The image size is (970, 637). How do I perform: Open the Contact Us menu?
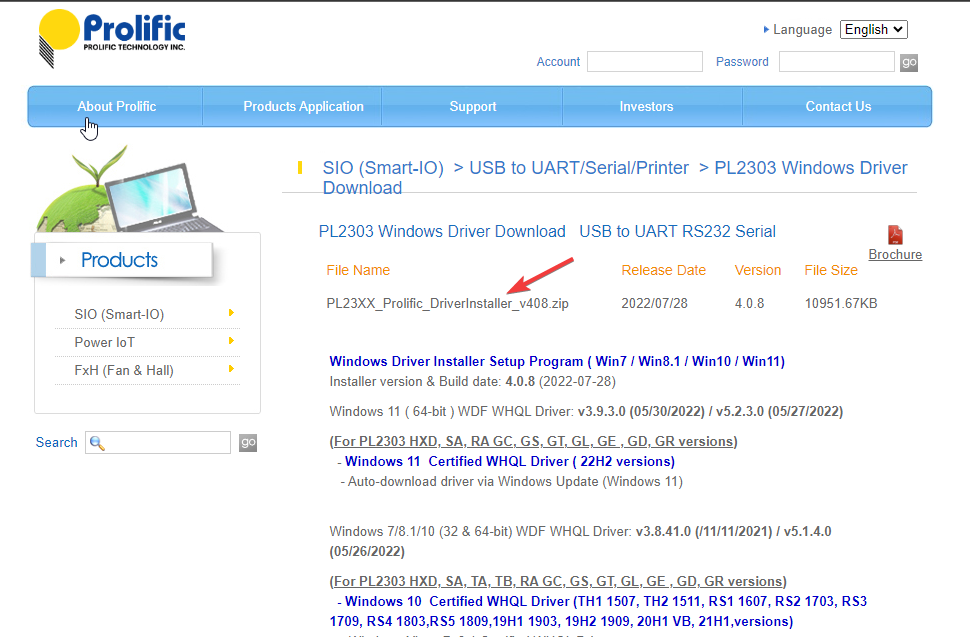click(x=837, y=106)
